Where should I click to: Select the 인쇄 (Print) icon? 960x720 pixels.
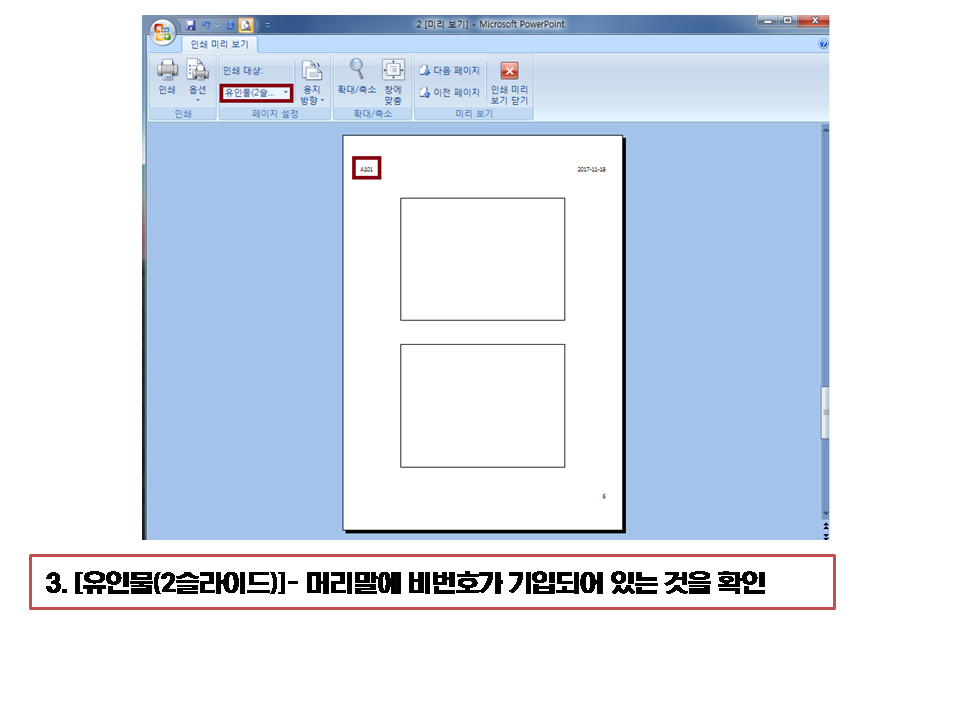167,73
